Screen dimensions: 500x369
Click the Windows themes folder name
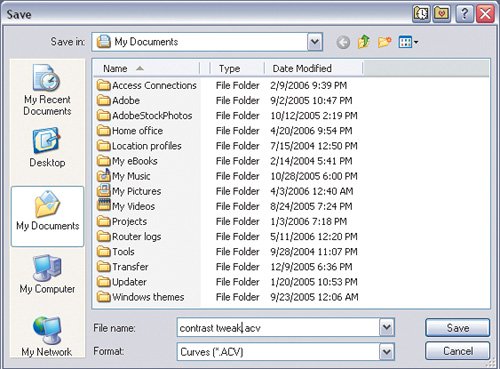point(148,297)
